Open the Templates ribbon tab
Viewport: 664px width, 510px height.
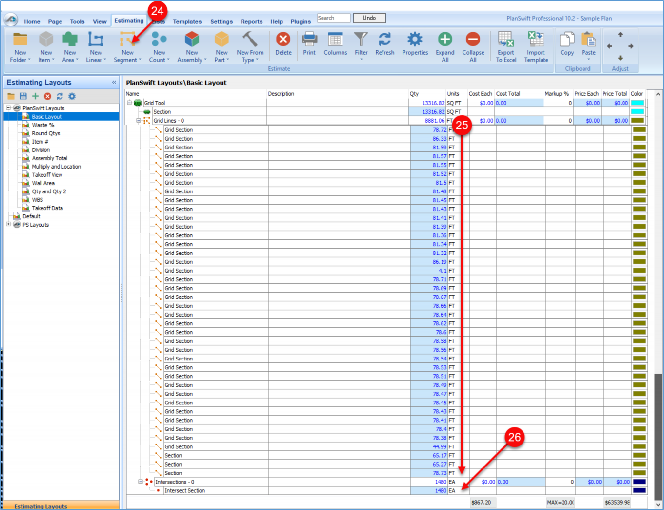(x=187, y=21)
